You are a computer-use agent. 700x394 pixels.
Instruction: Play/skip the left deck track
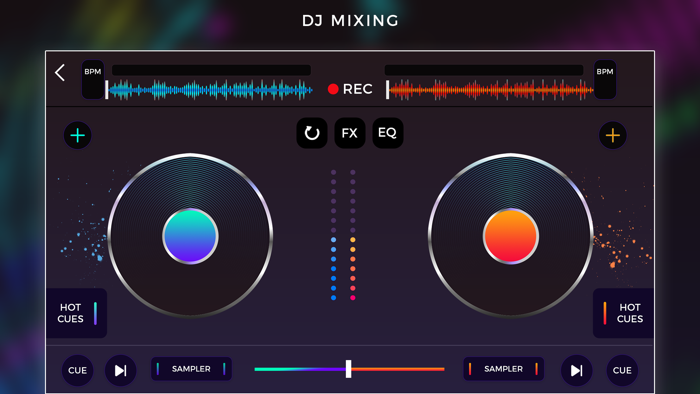pos(121,370)
